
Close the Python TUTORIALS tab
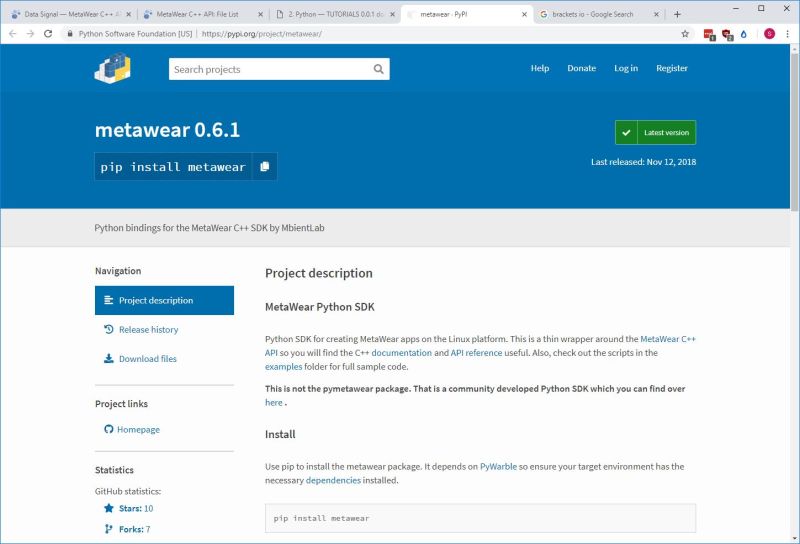pyautogui.click(x=392, y=14)
